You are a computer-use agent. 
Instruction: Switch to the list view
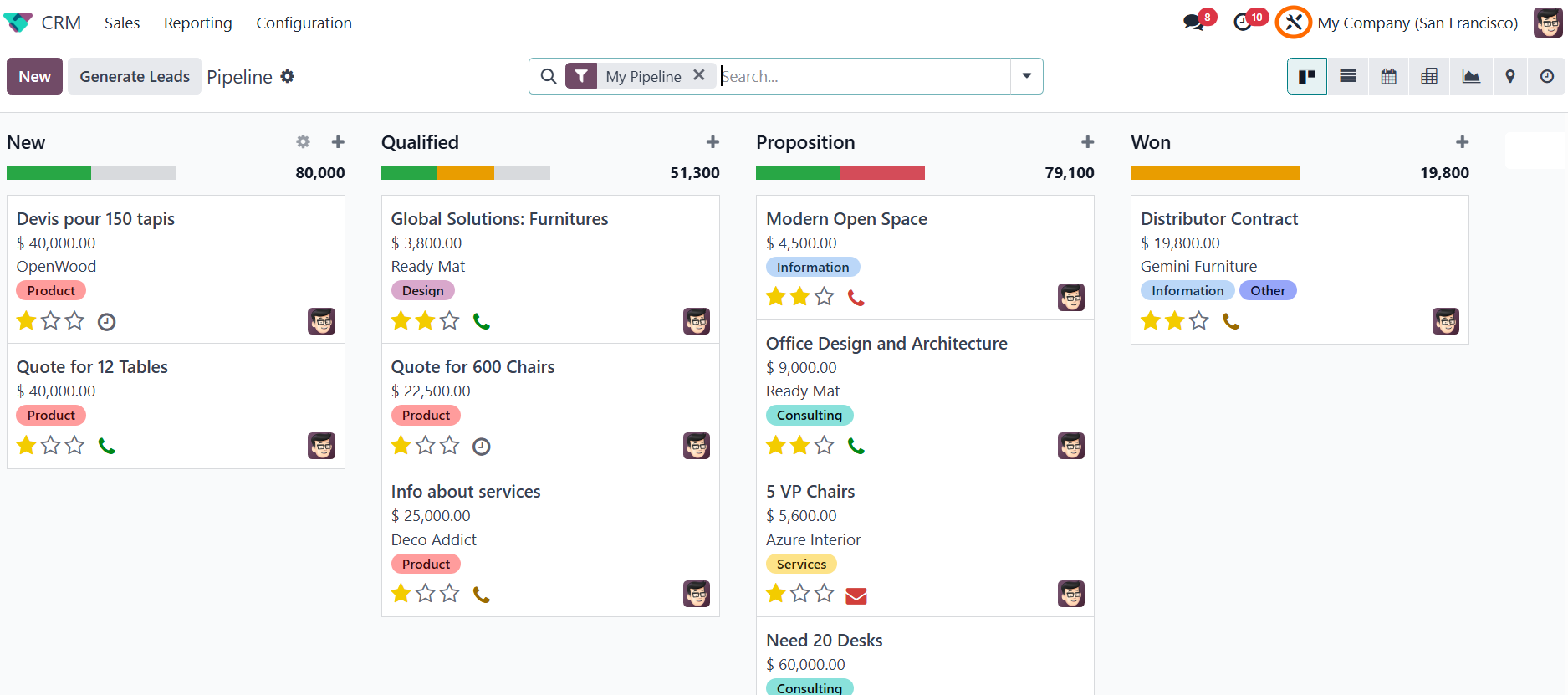coord(1348,76)
